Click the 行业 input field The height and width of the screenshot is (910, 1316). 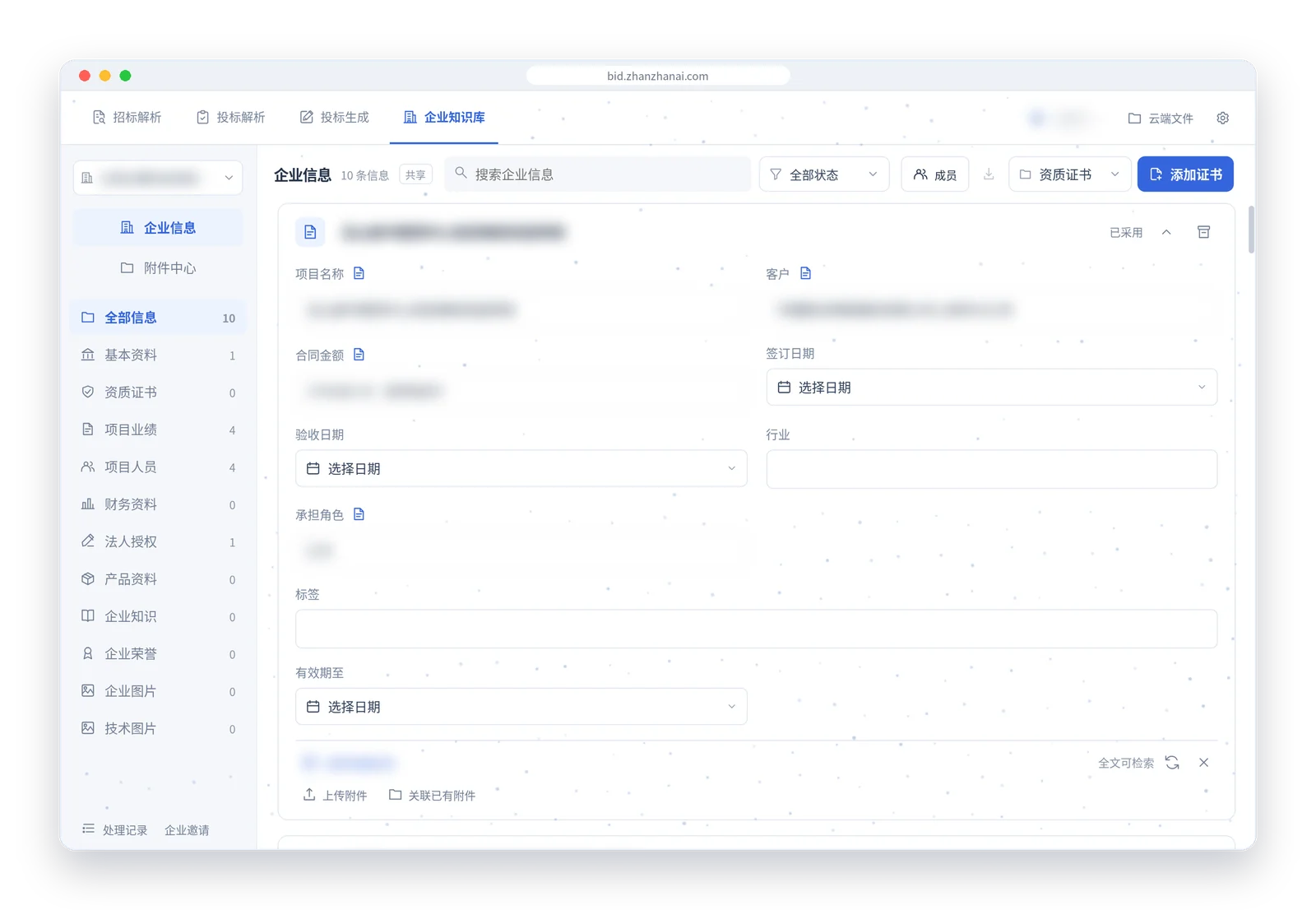click(992, 469)
